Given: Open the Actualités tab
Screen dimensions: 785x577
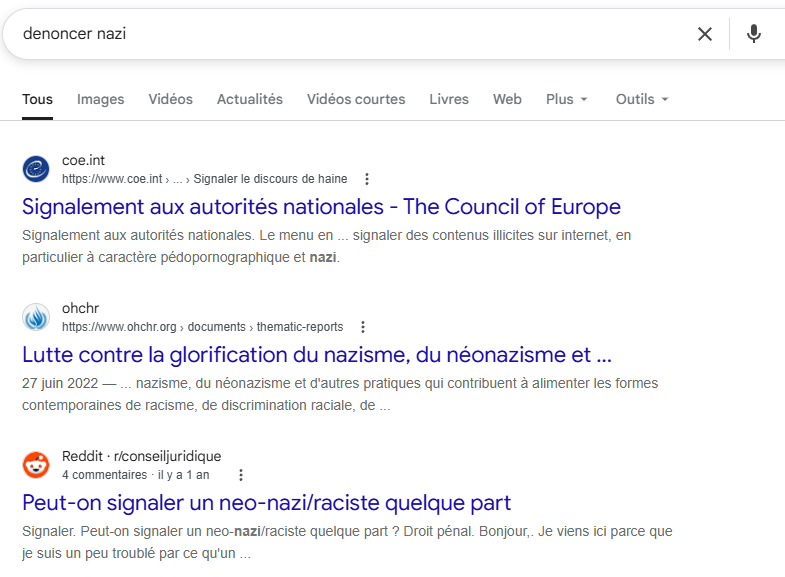Looking at the screenshot, I should tap(249, 99).
